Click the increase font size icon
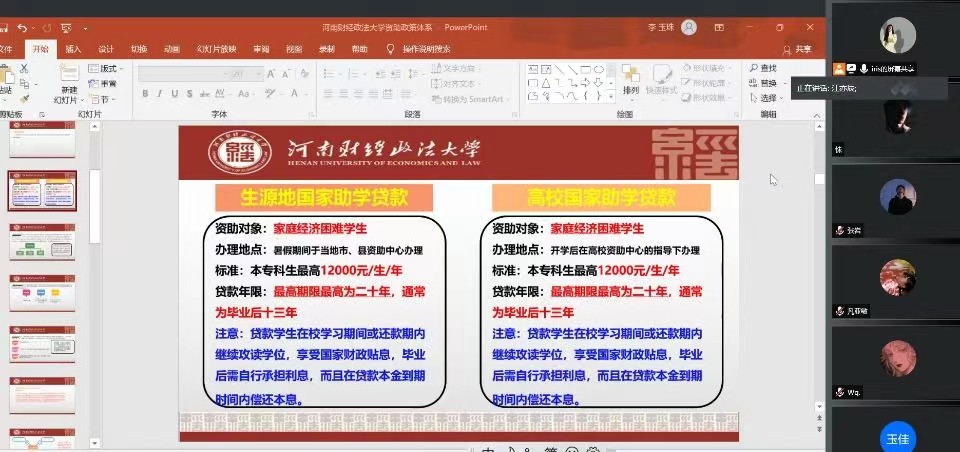This screenshot has height=452, width=960. [271, 74]
